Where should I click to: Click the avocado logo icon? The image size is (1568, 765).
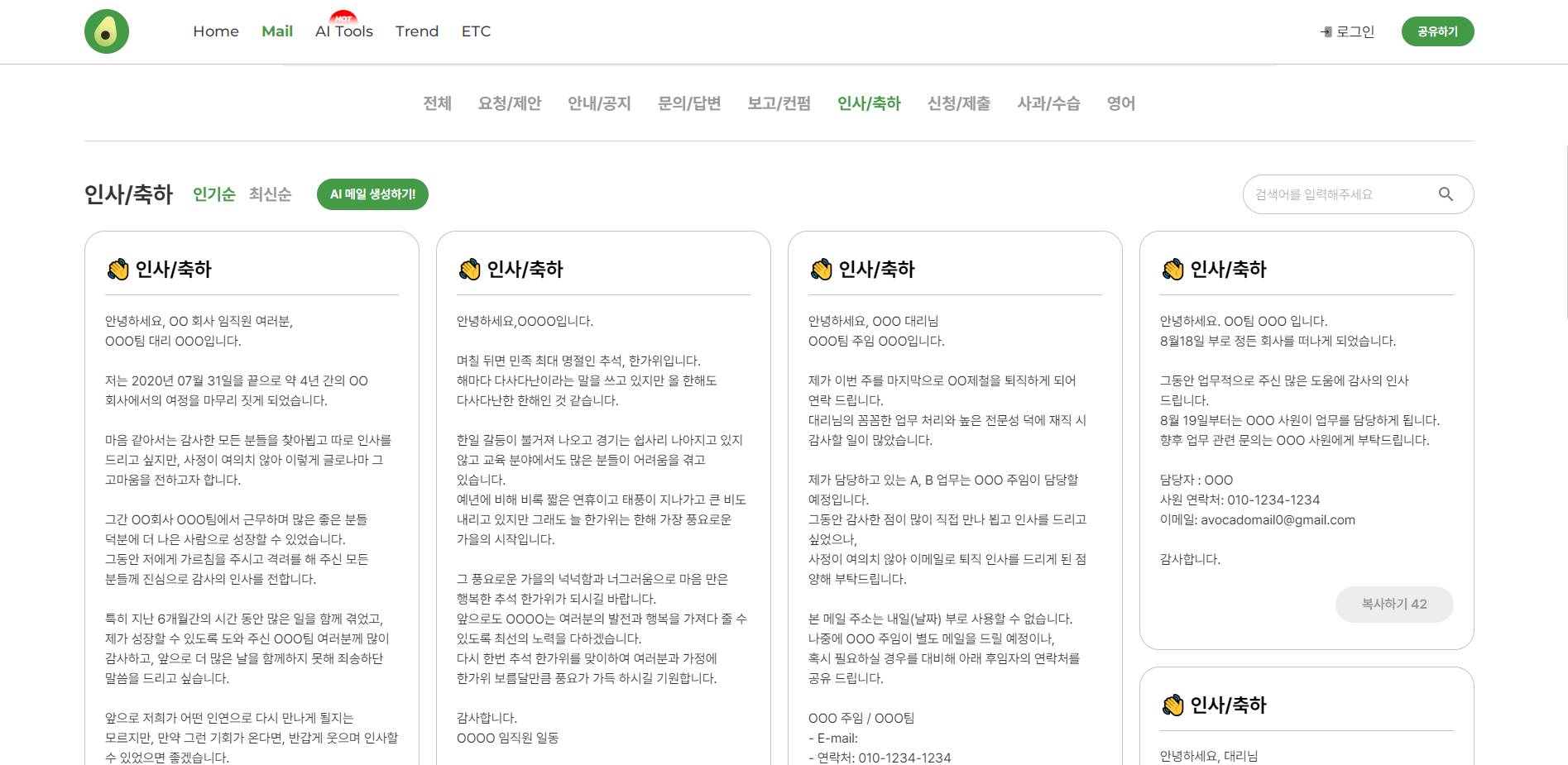[107, 31]
